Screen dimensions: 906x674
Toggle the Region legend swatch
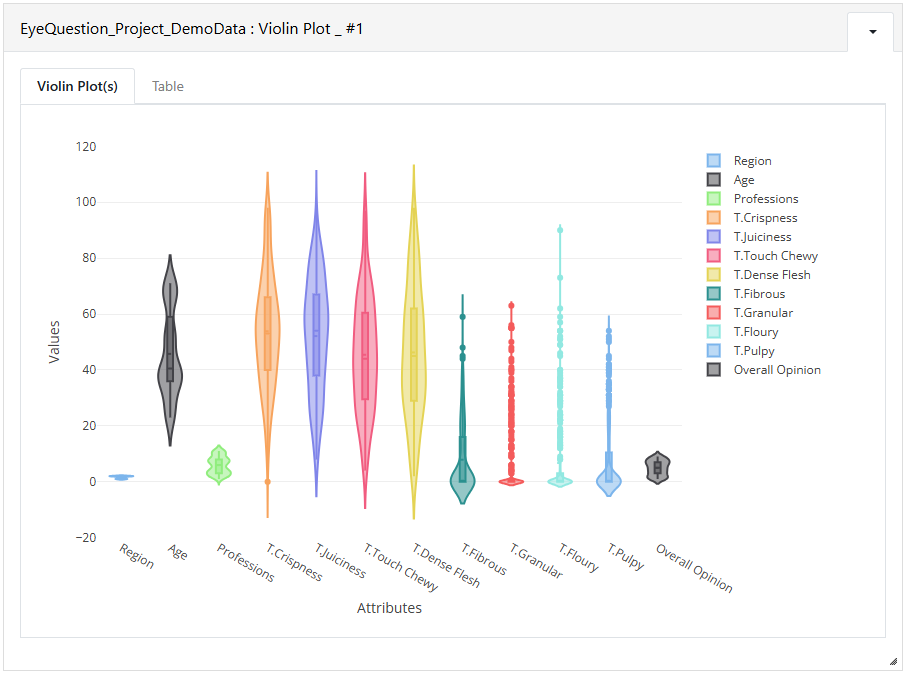click(714, 161)
